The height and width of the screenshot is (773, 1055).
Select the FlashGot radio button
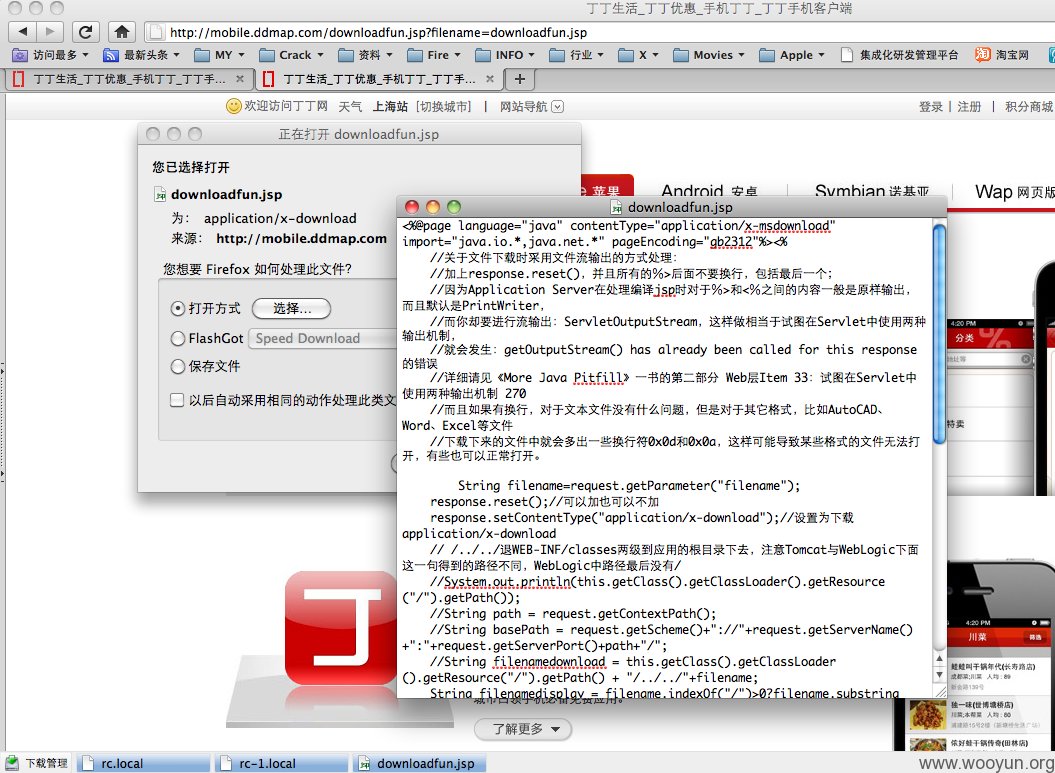[x=178, y=338]
